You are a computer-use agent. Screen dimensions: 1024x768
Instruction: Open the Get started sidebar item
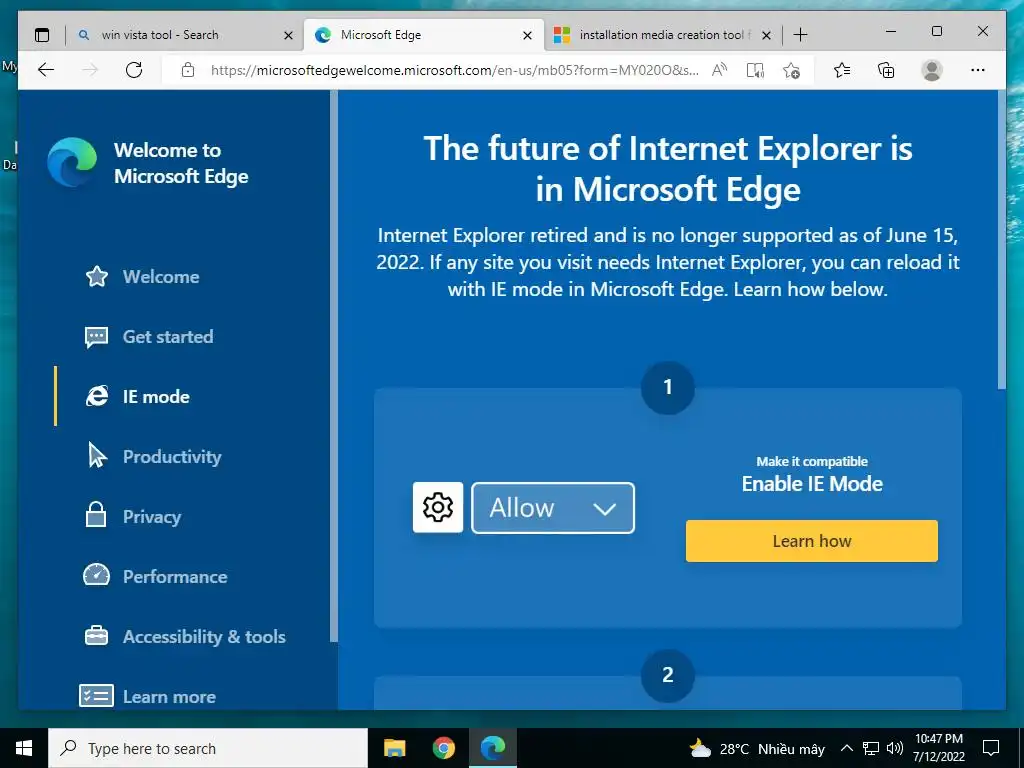149,337
